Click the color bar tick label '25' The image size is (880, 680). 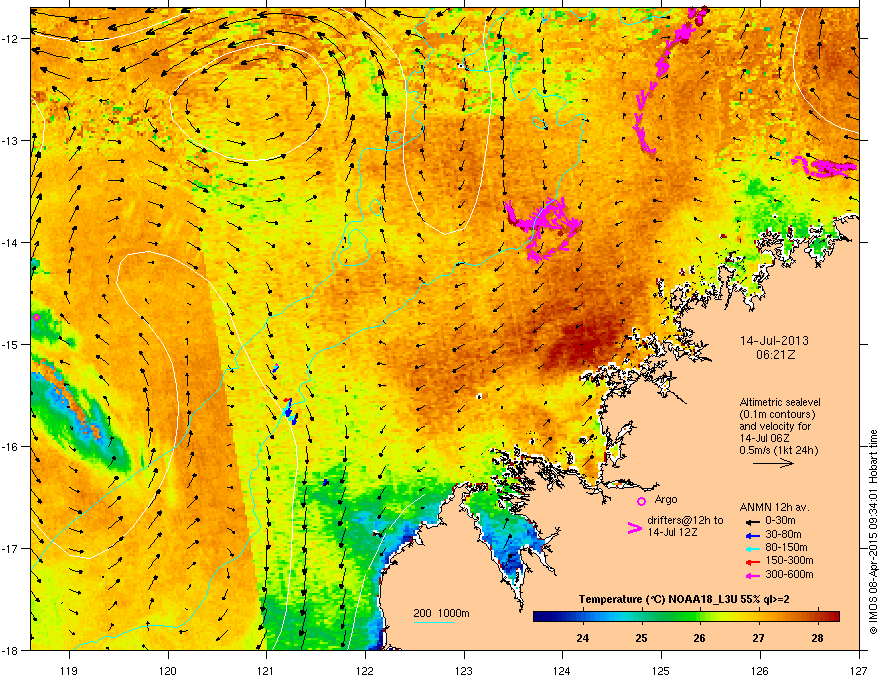coord(641,638)
